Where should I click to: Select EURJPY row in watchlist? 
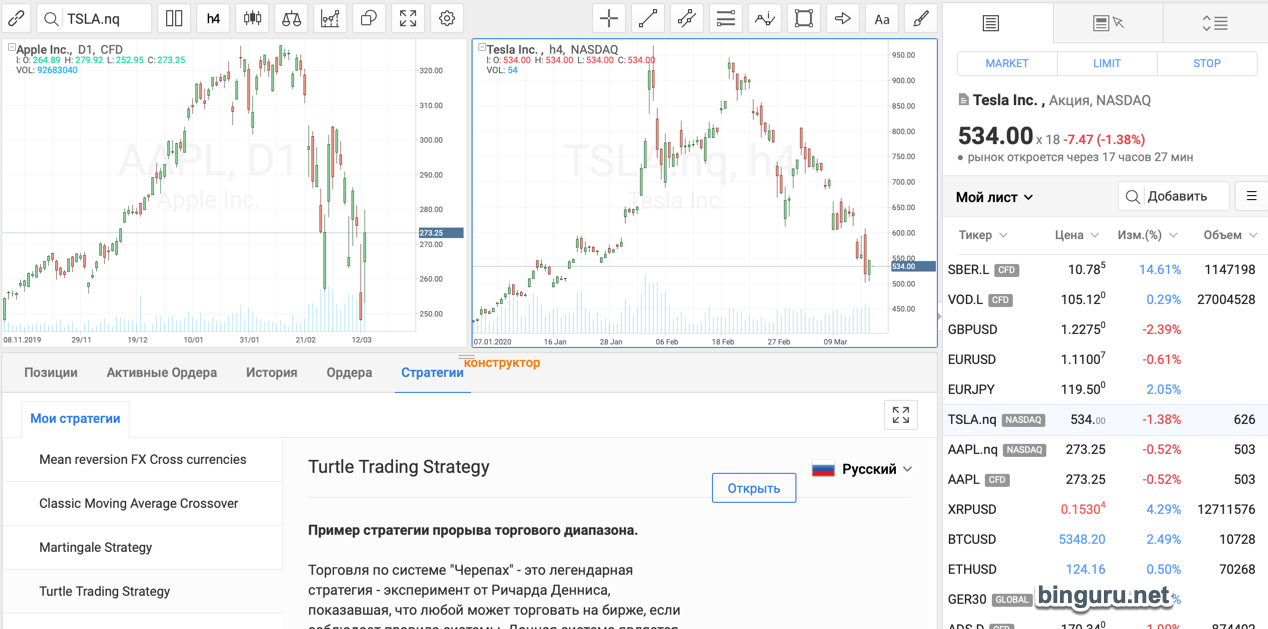click(1105, 389)
